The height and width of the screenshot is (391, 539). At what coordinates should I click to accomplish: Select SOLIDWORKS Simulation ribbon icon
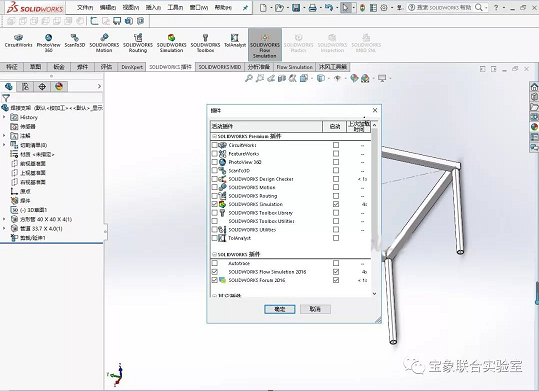click(x=172, y=43)
